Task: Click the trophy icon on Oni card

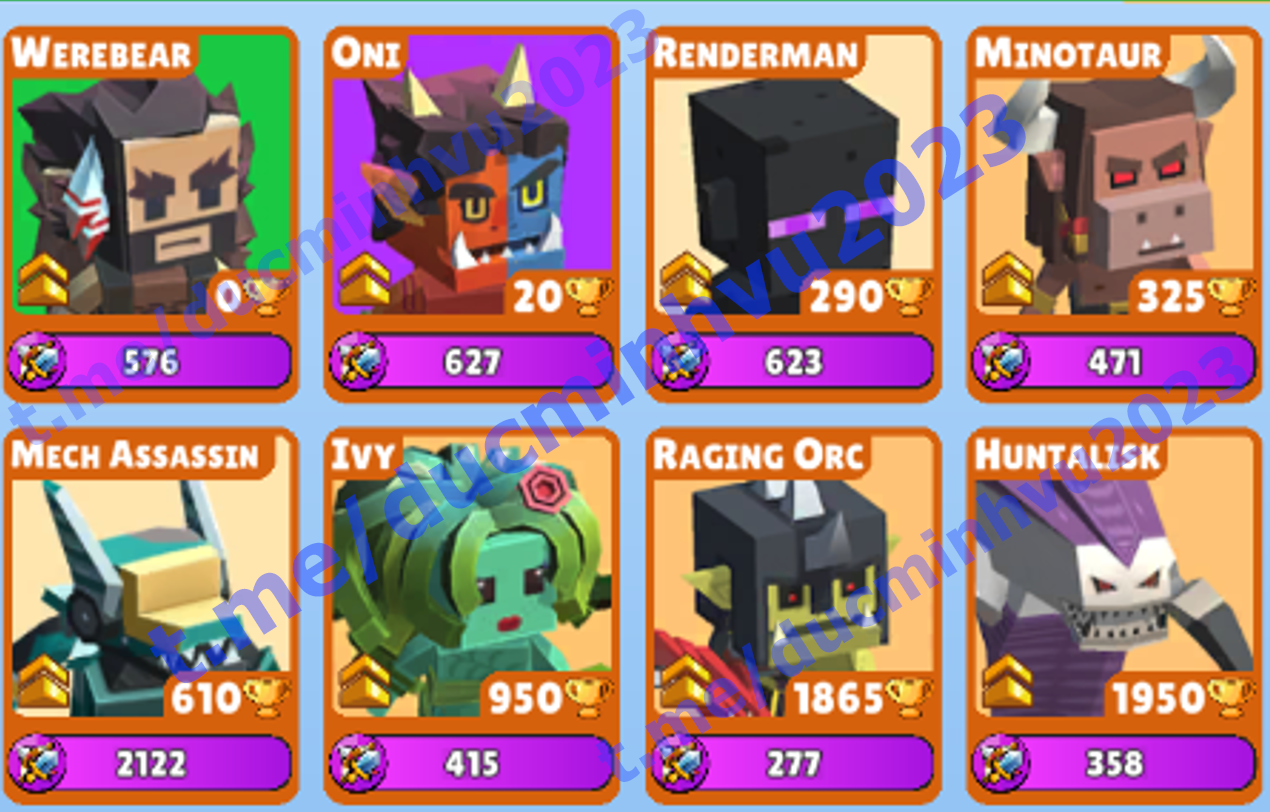Action: (x=590, y=295)
